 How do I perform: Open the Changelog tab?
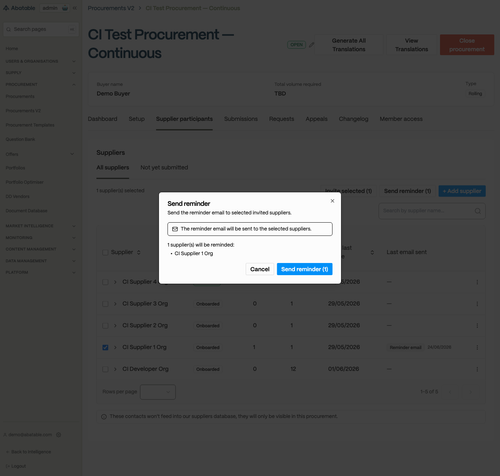click(353, 119)
